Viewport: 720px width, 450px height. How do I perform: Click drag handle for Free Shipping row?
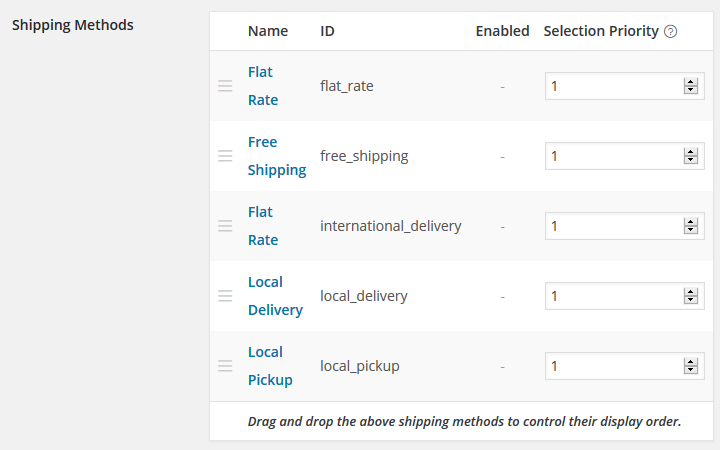point(225,156)
